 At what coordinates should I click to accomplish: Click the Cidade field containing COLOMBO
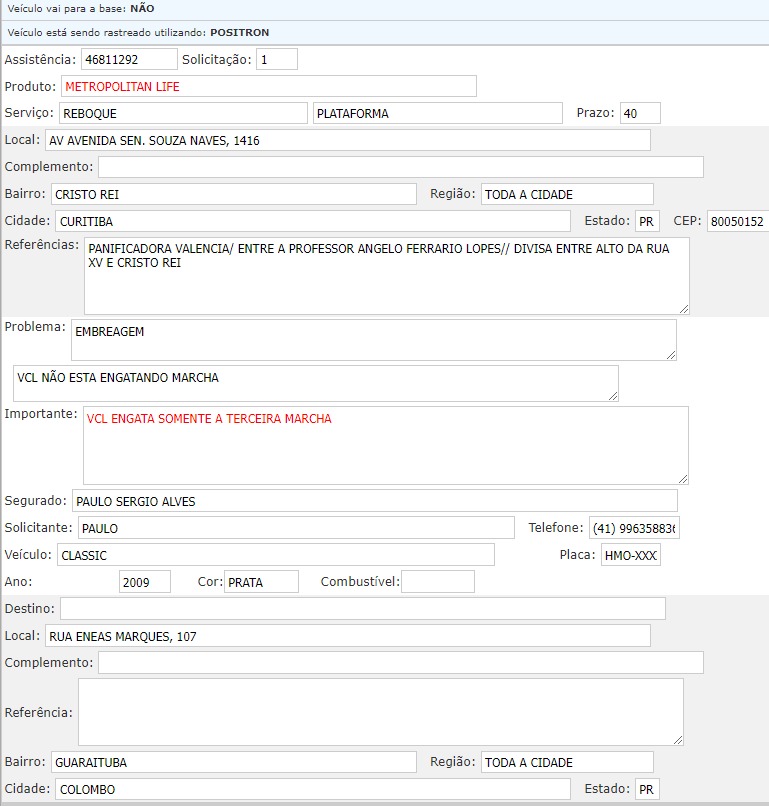[x=310, y=789]
